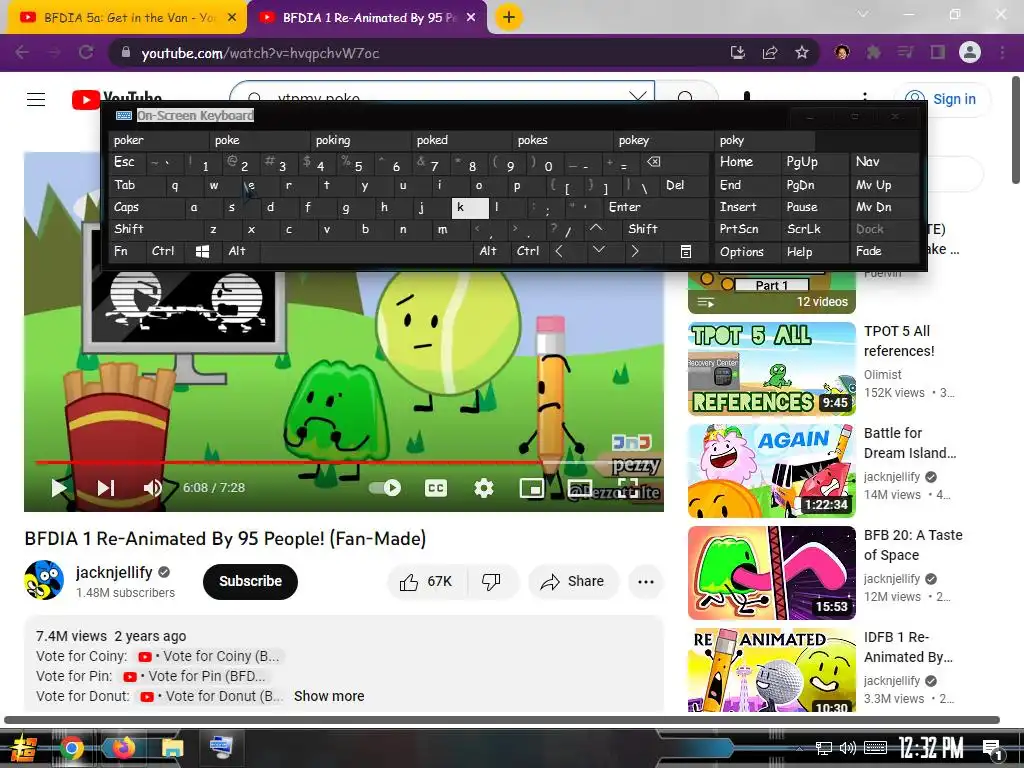Select BFDIA 1 Re-Animated browser tab
This screenshot has width=1024, height=768.
[368, 18]
